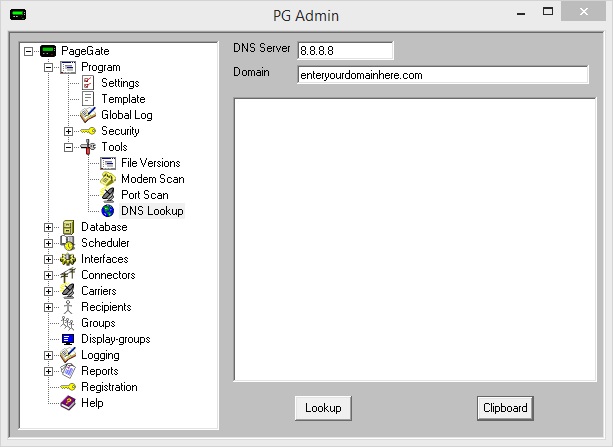Select Port Scan tree label

[145, 195]
